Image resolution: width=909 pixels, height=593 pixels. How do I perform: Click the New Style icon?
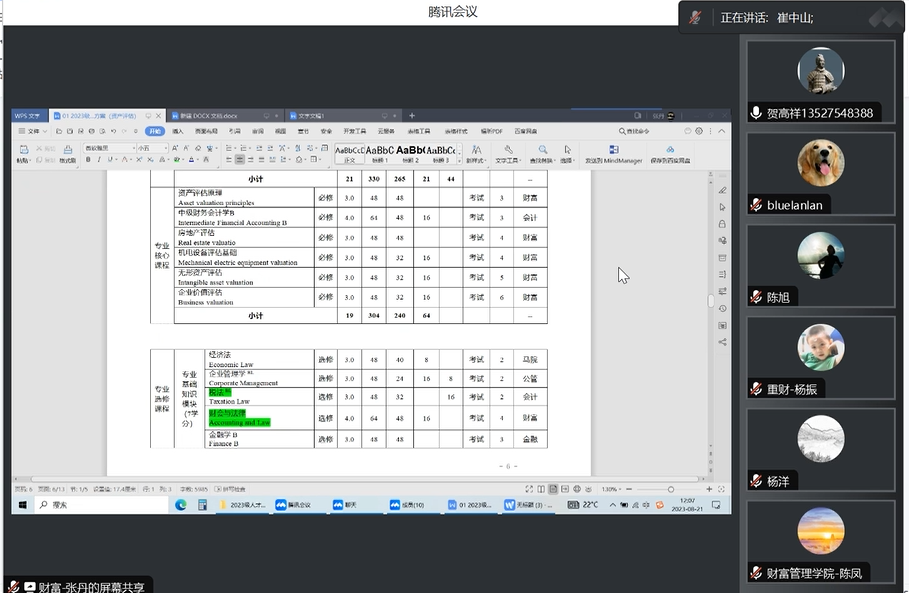pyautogui.click(x=477, y=150)
